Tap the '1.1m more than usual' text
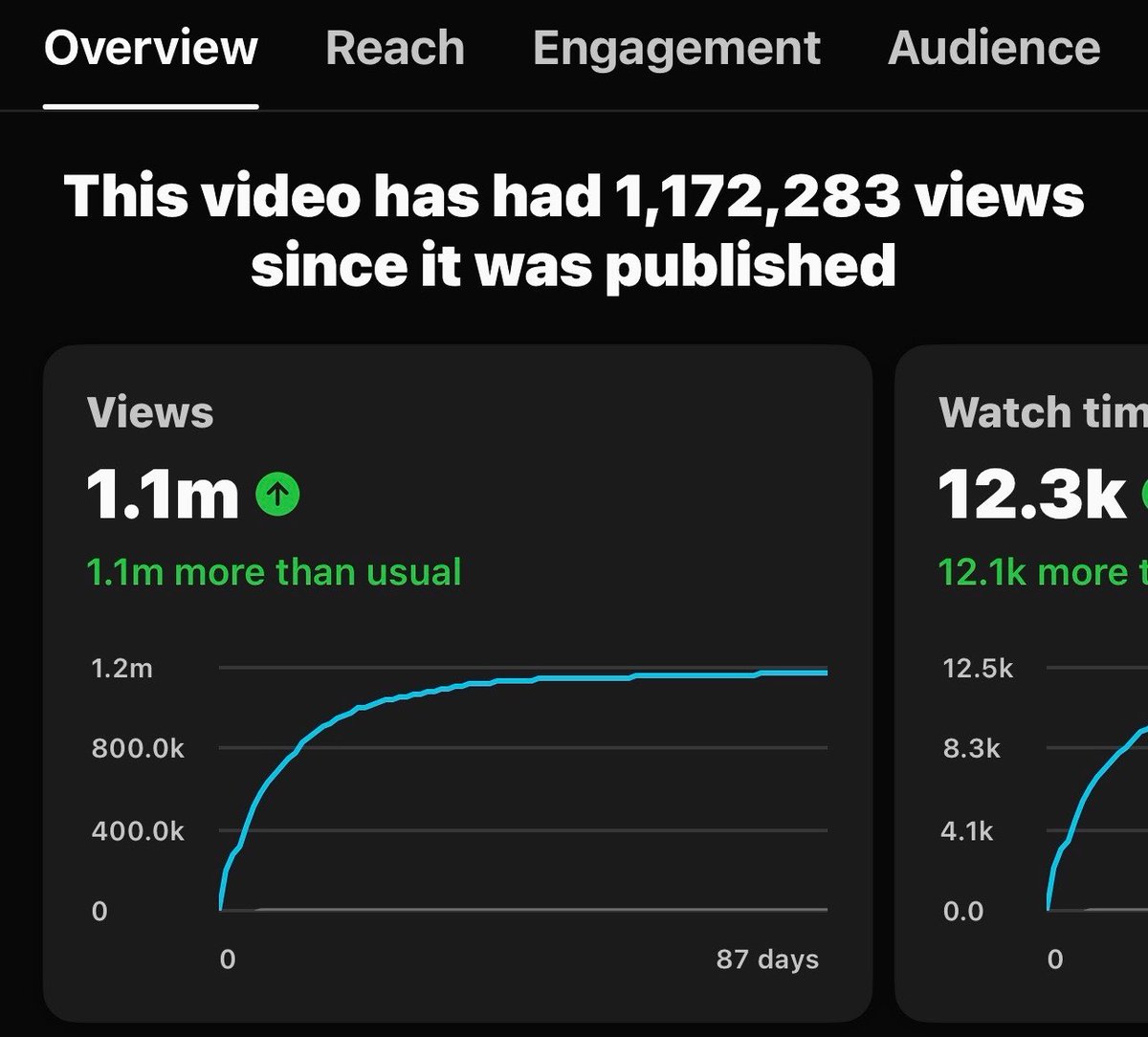 pos(274,572)
